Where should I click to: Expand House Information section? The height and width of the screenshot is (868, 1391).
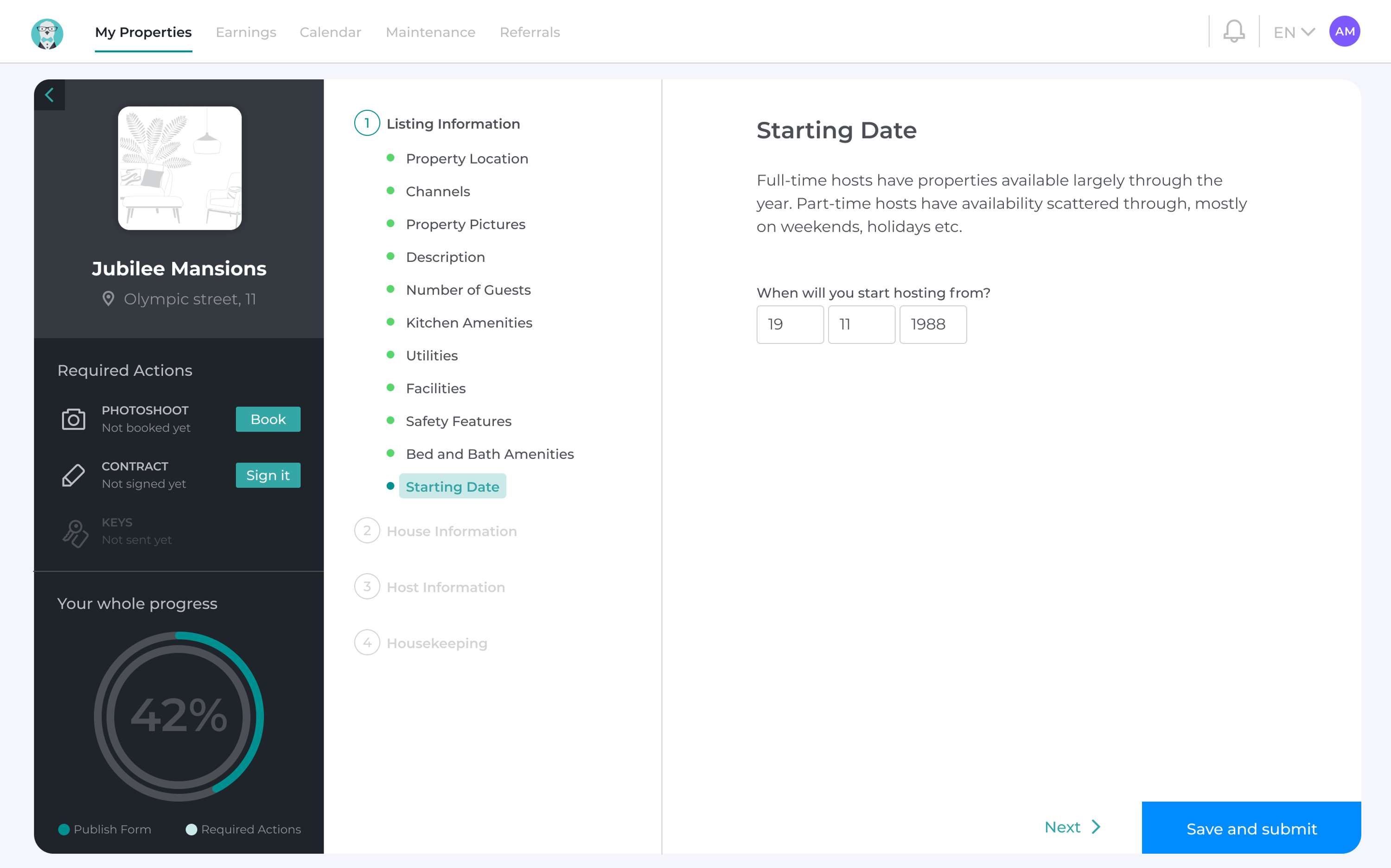click(452, 531)
